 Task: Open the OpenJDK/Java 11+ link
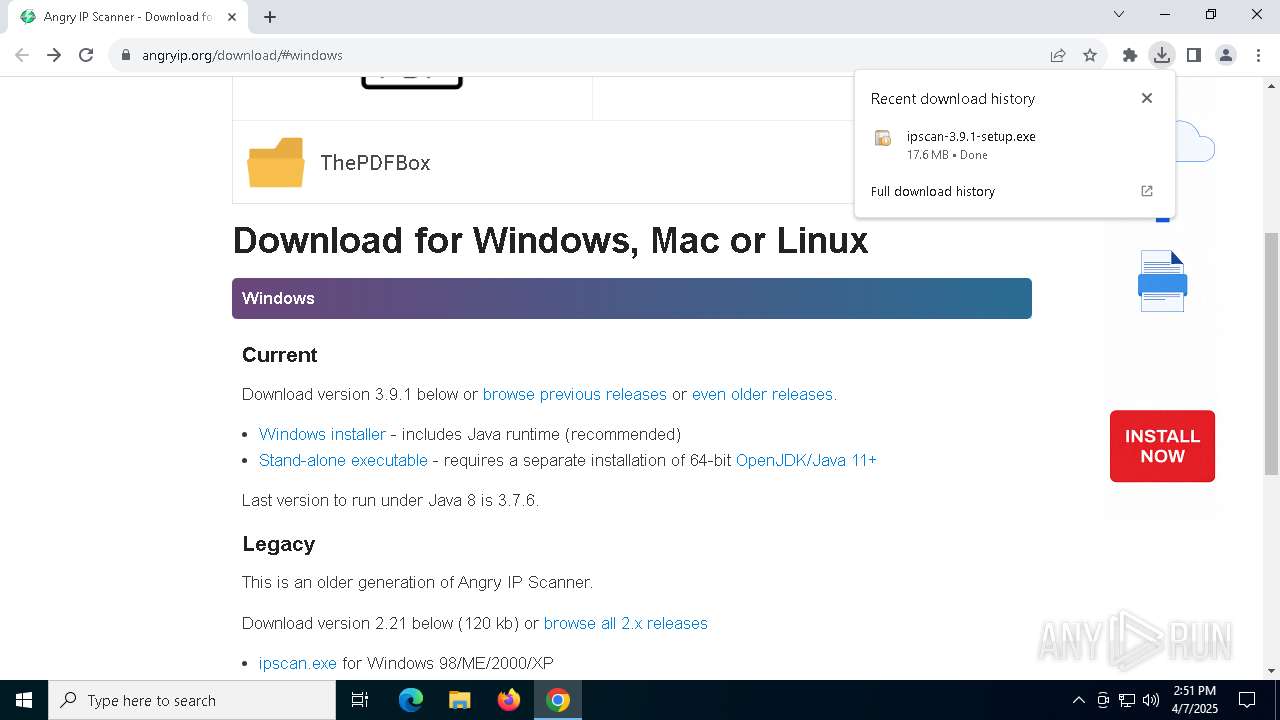pos(806,460)
